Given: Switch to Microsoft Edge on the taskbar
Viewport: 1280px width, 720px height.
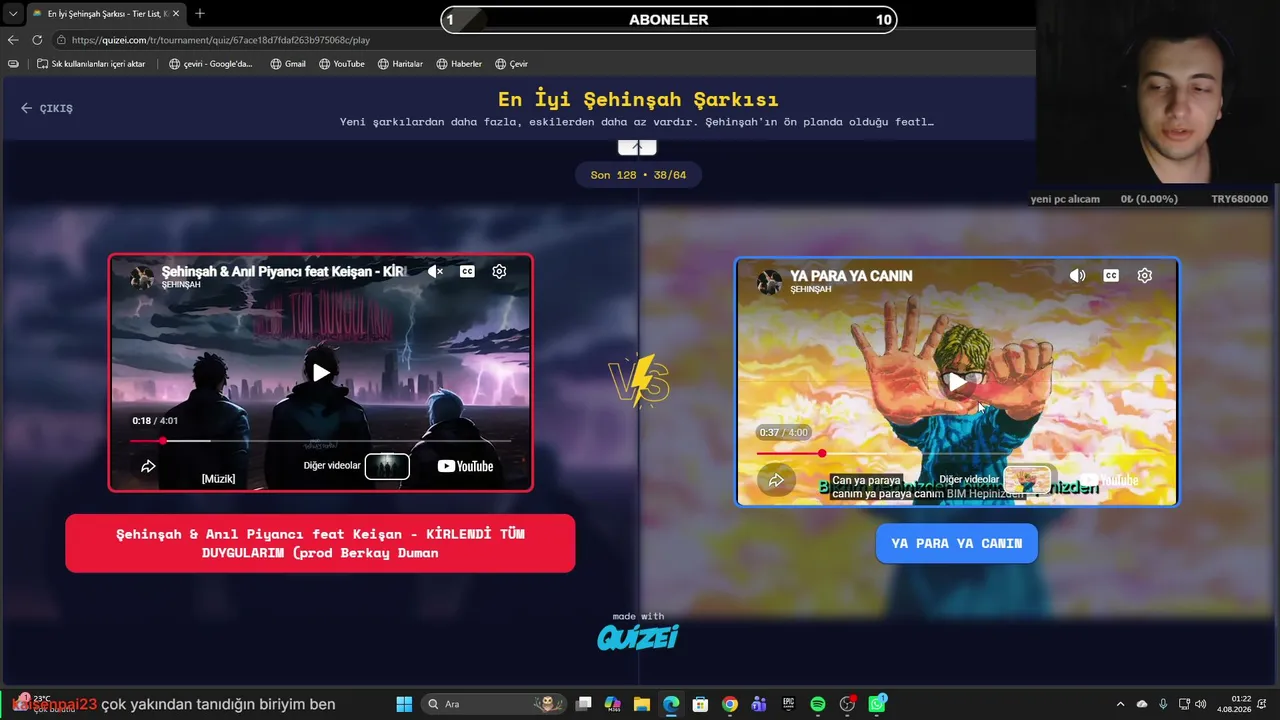Looking at the screenshot, I should coord(671,704).
